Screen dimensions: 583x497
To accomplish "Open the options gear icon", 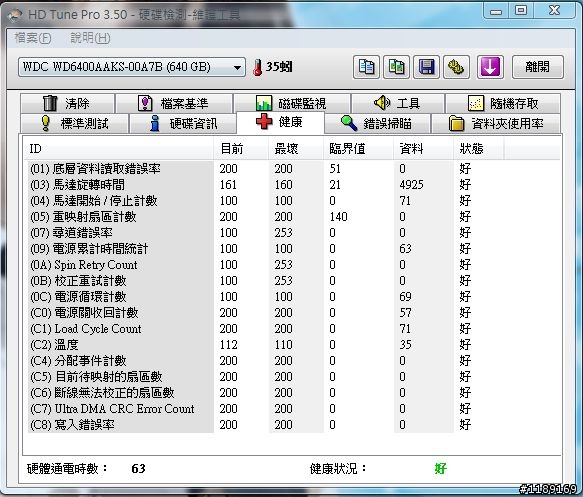I will 456,67.
